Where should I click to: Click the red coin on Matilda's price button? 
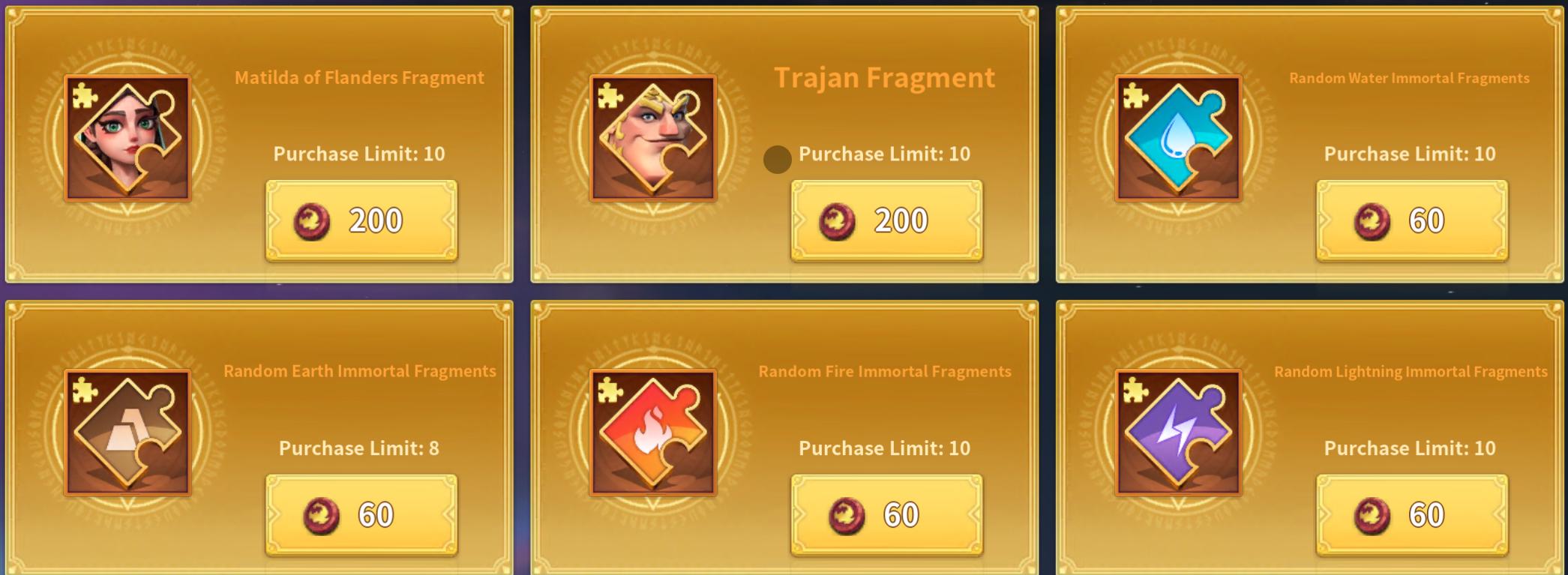click(x=312, y=222)
